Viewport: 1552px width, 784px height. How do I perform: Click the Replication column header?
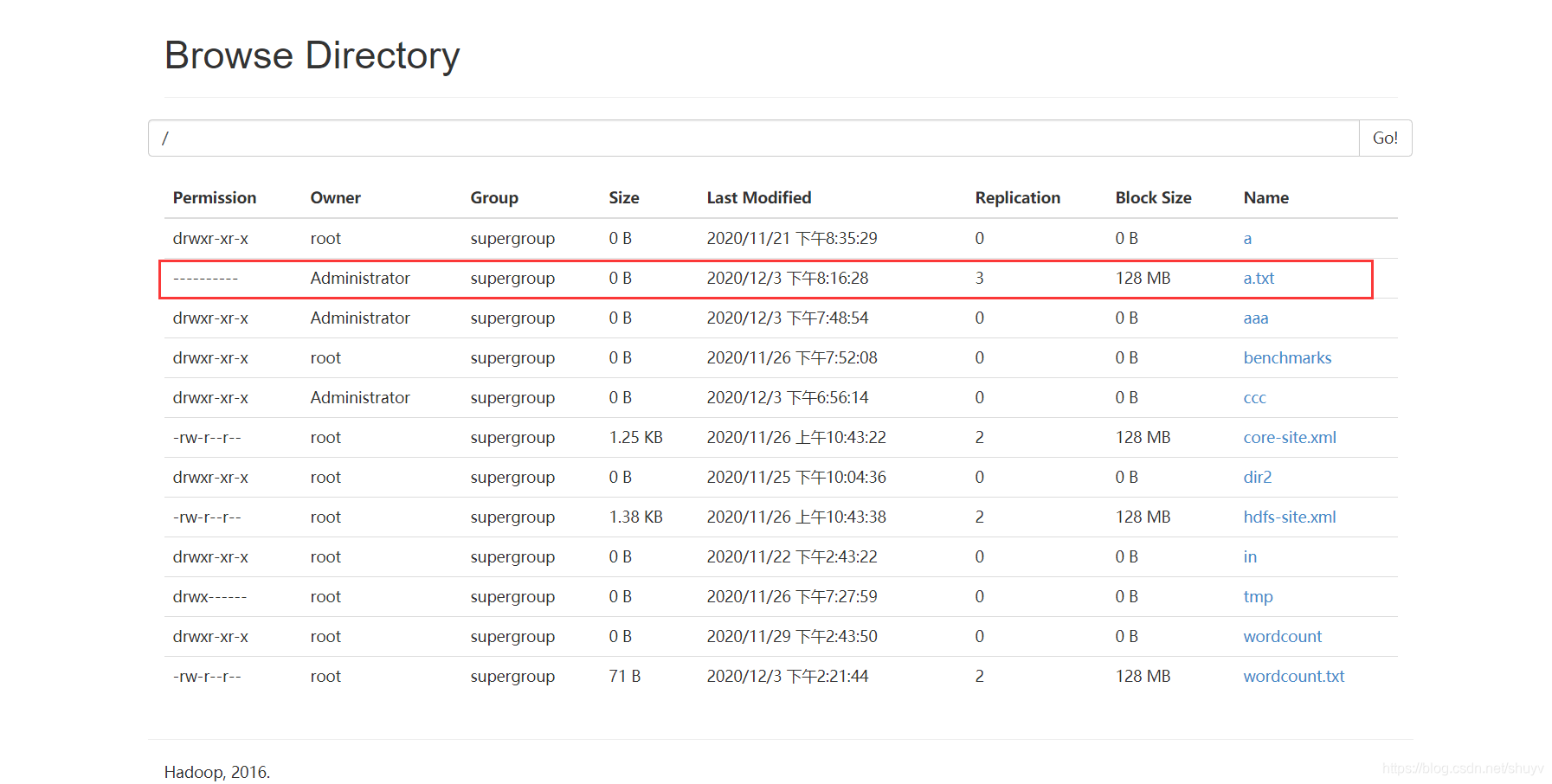1018,198
